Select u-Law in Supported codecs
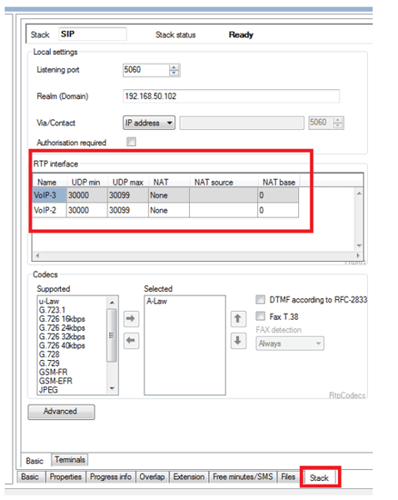Screen dimensions: 398x500 49,301
